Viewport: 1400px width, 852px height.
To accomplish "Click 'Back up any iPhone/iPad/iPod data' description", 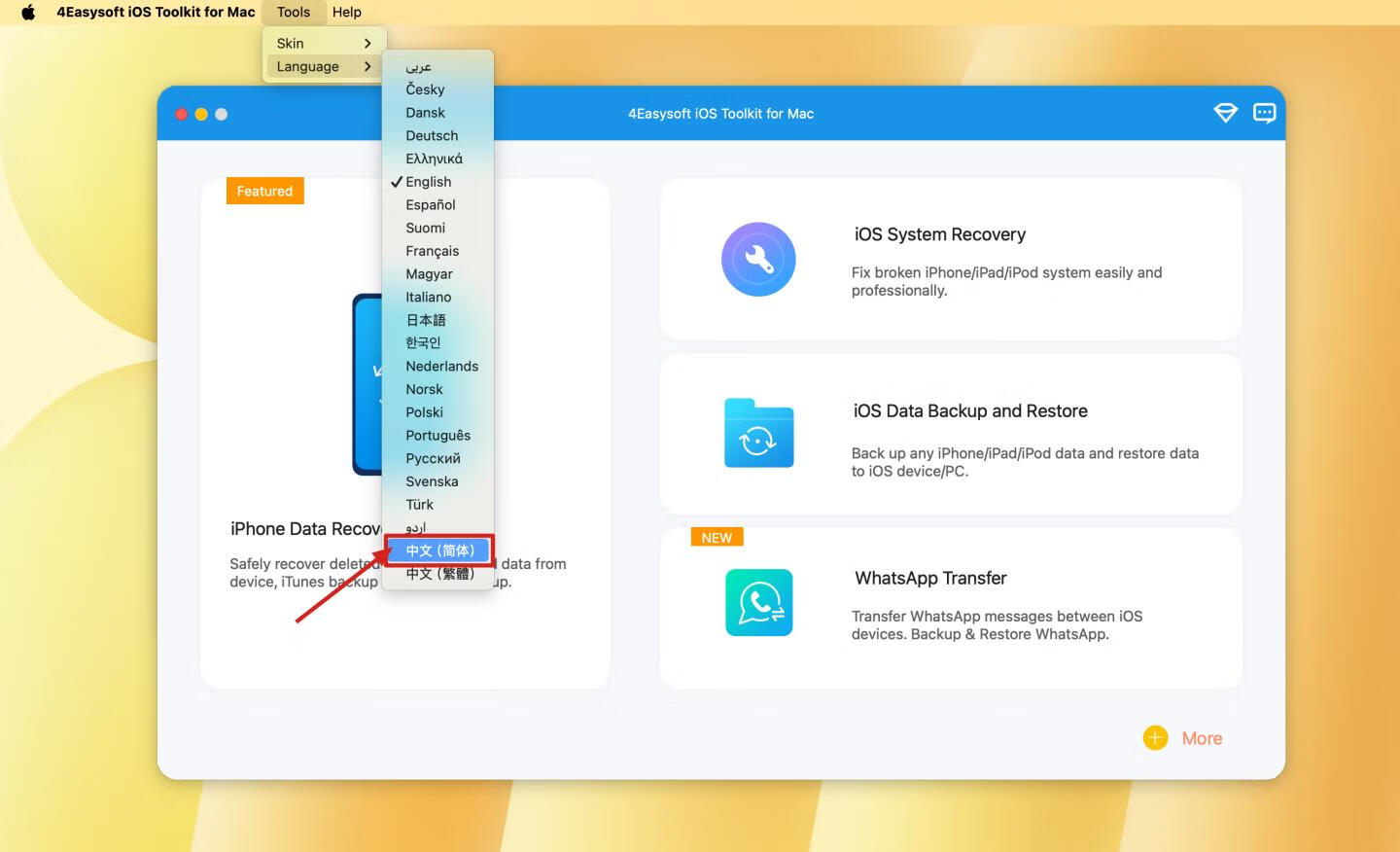I will coord(1025,462).
